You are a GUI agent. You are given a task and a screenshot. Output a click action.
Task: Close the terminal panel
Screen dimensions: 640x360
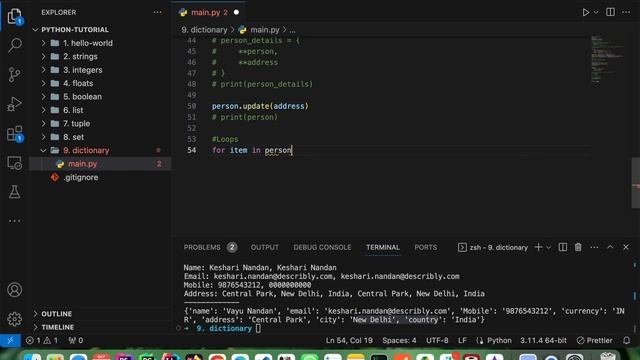pyautogui.click(x=626, y=247)
